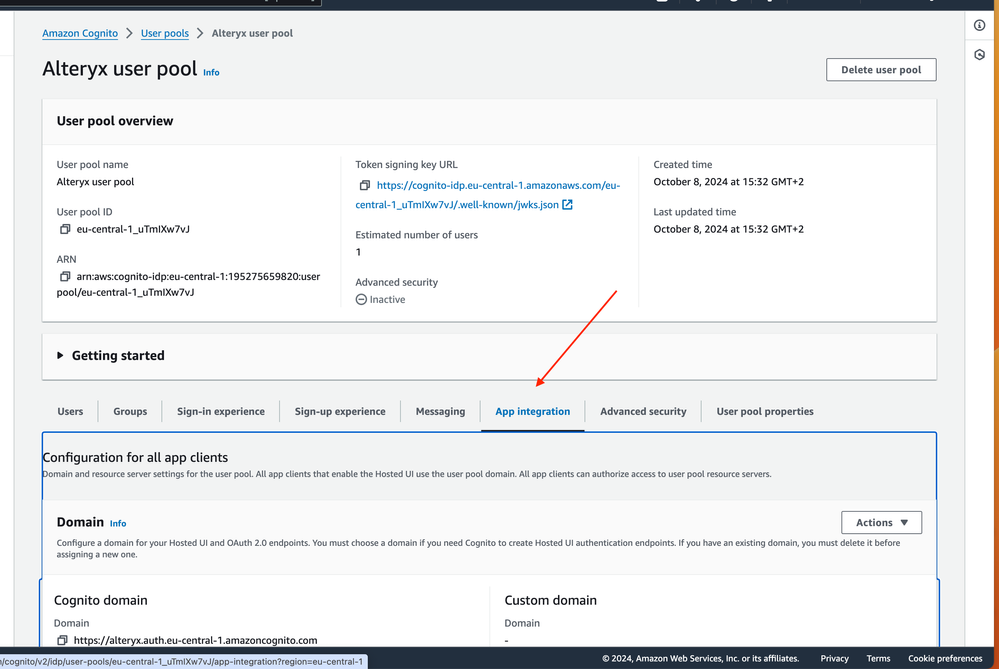Open Amazon Cognito breadcrumb link

pos(80,33)
